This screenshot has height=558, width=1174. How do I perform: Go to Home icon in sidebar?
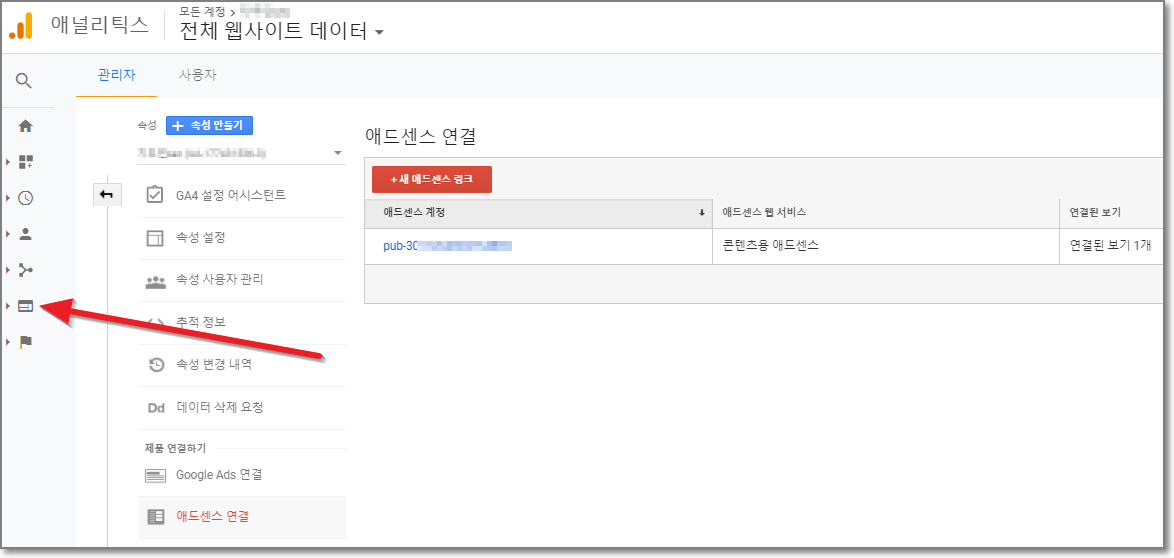pyautogui.click(x=25, y=126)
